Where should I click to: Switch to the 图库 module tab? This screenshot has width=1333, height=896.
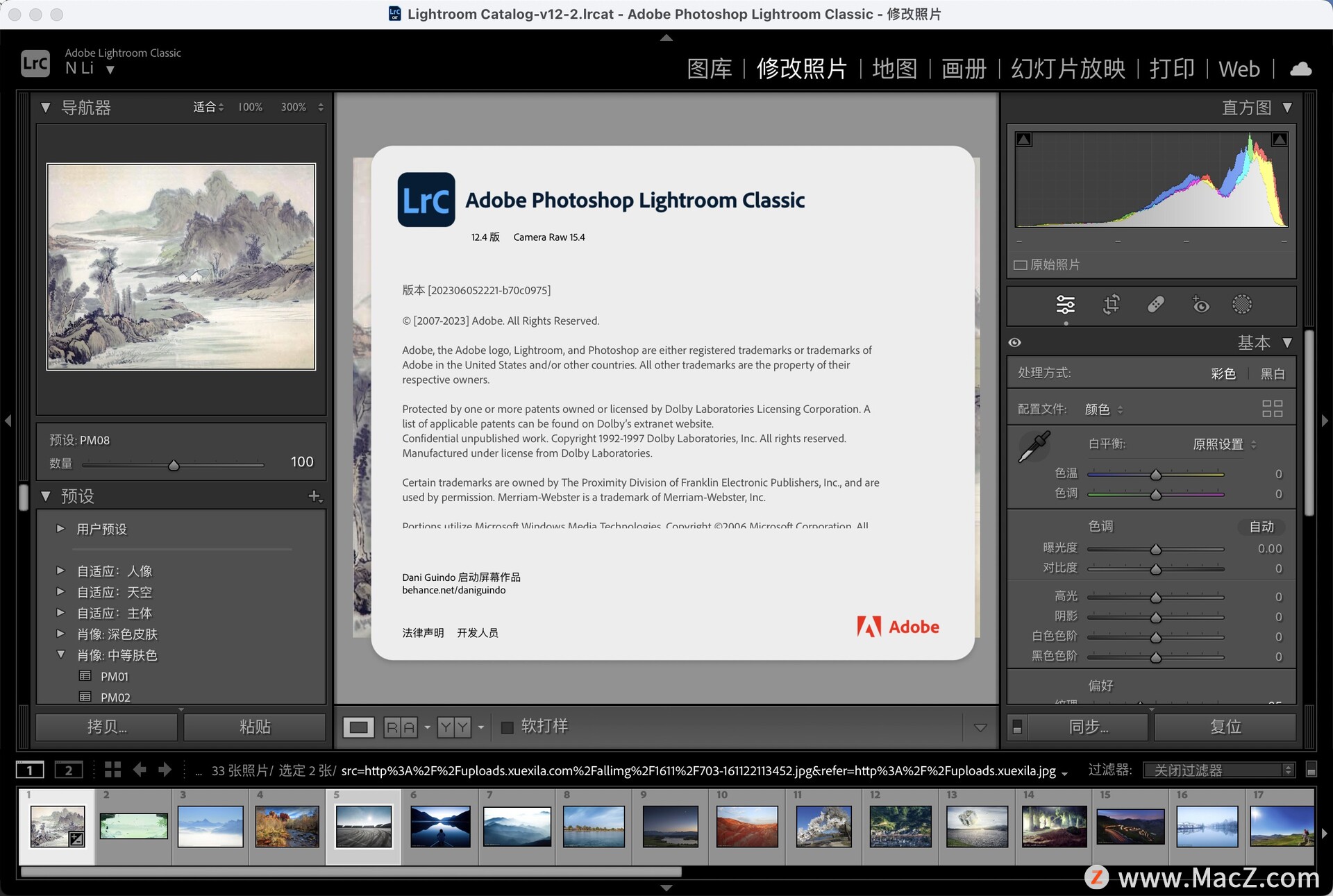710,69
